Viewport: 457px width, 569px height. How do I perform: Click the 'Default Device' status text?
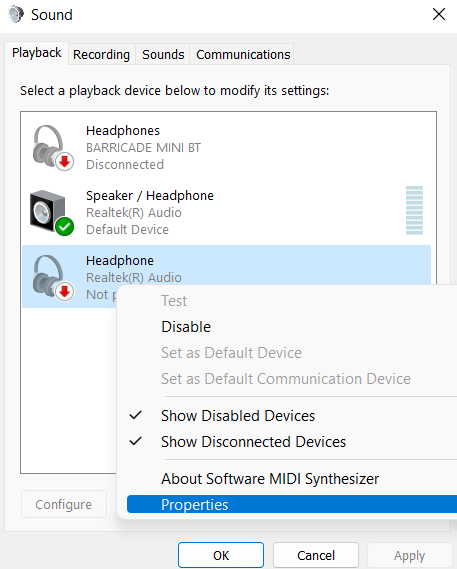127,229
